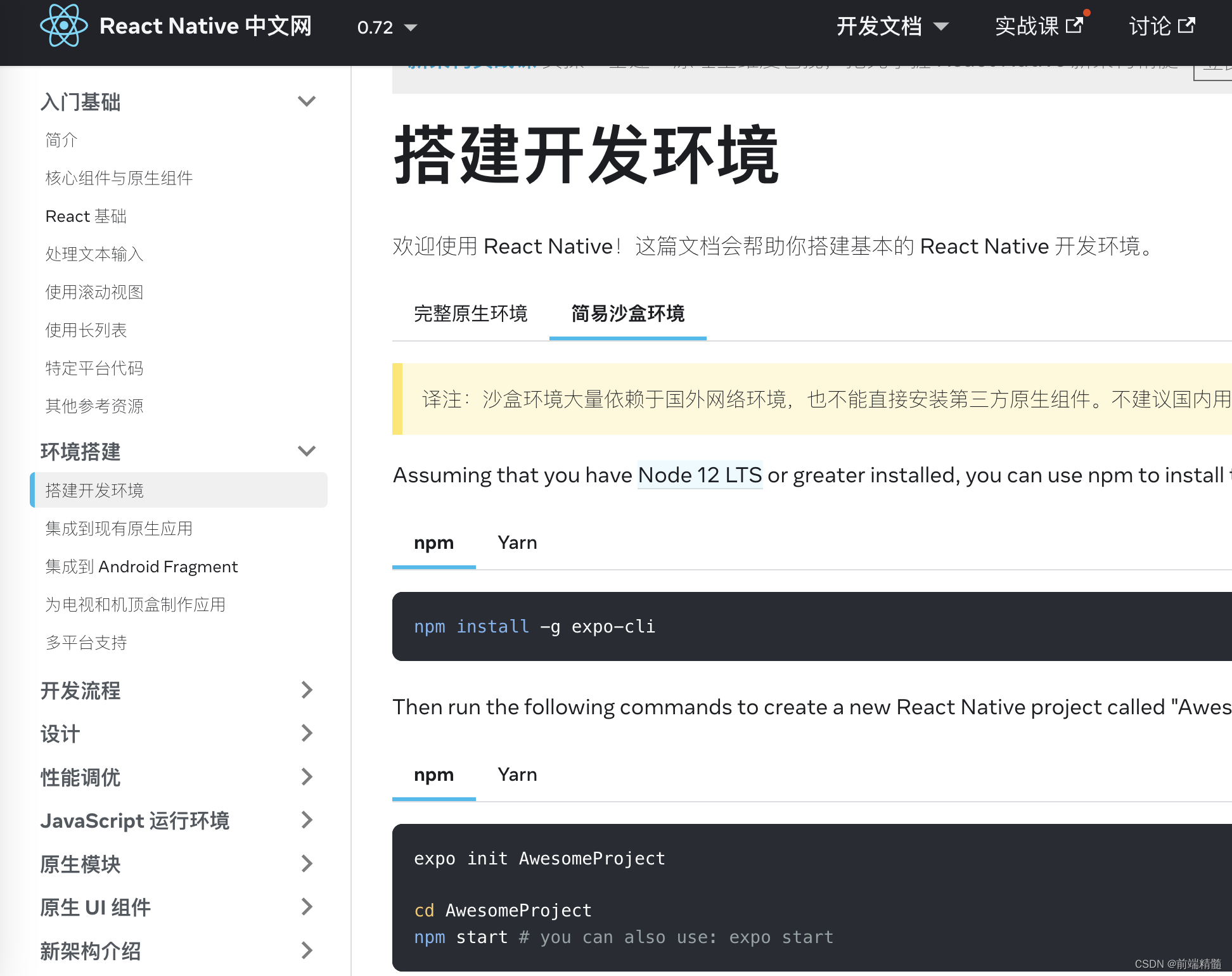Image resolution: width=1232 pixels, height=976 pixels.
Task: Open 集成到 Android Fragment page
Action: pyautogui.click(x=141, y=567)
